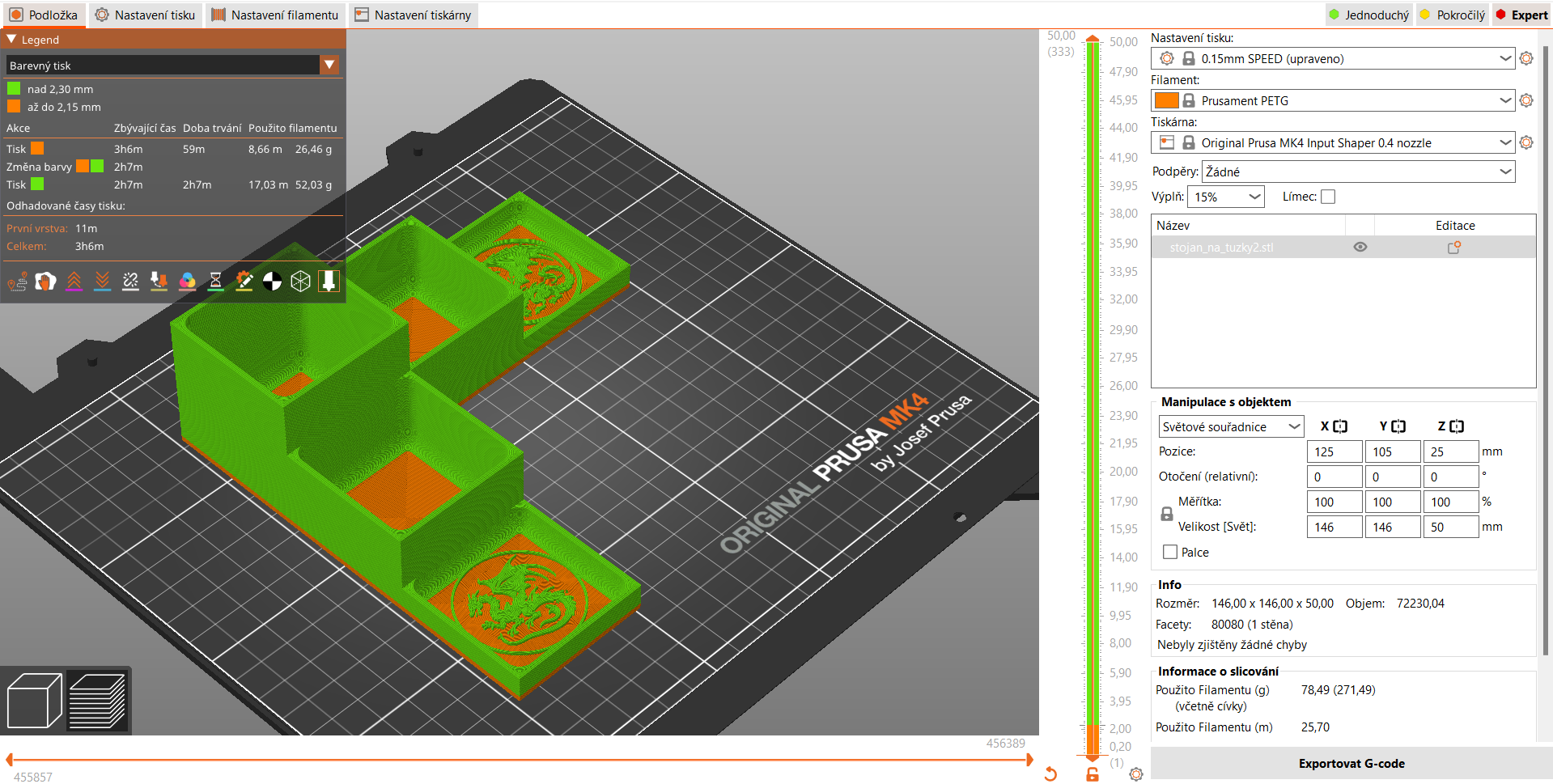Toggle shells wireframe cube icon

pos(300,282)
